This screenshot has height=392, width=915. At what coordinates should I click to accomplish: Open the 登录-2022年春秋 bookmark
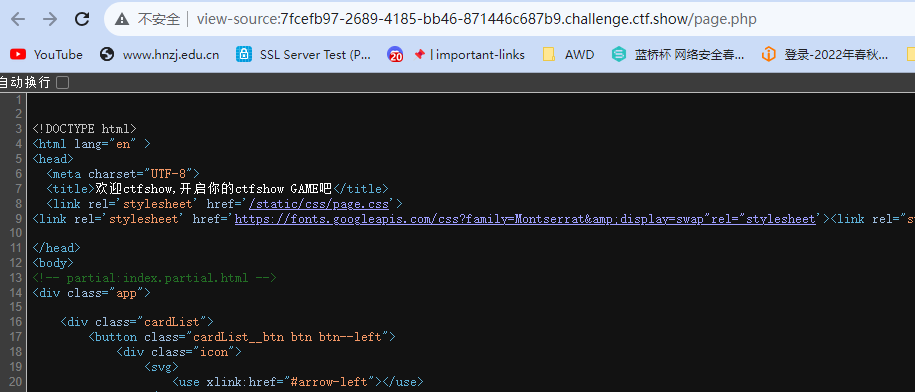click(825, 54)
